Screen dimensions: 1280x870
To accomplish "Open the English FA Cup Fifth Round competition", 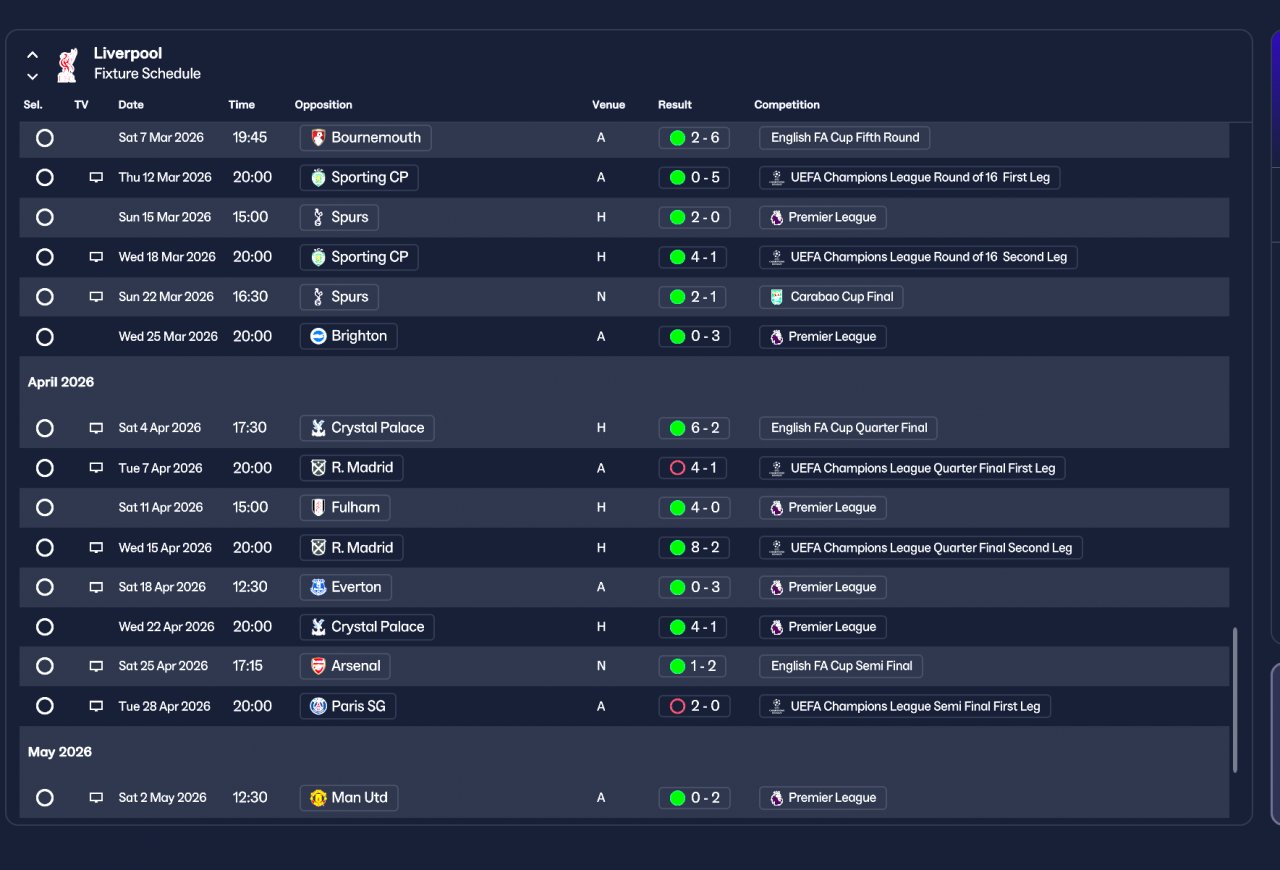I will tap(845, 138).
